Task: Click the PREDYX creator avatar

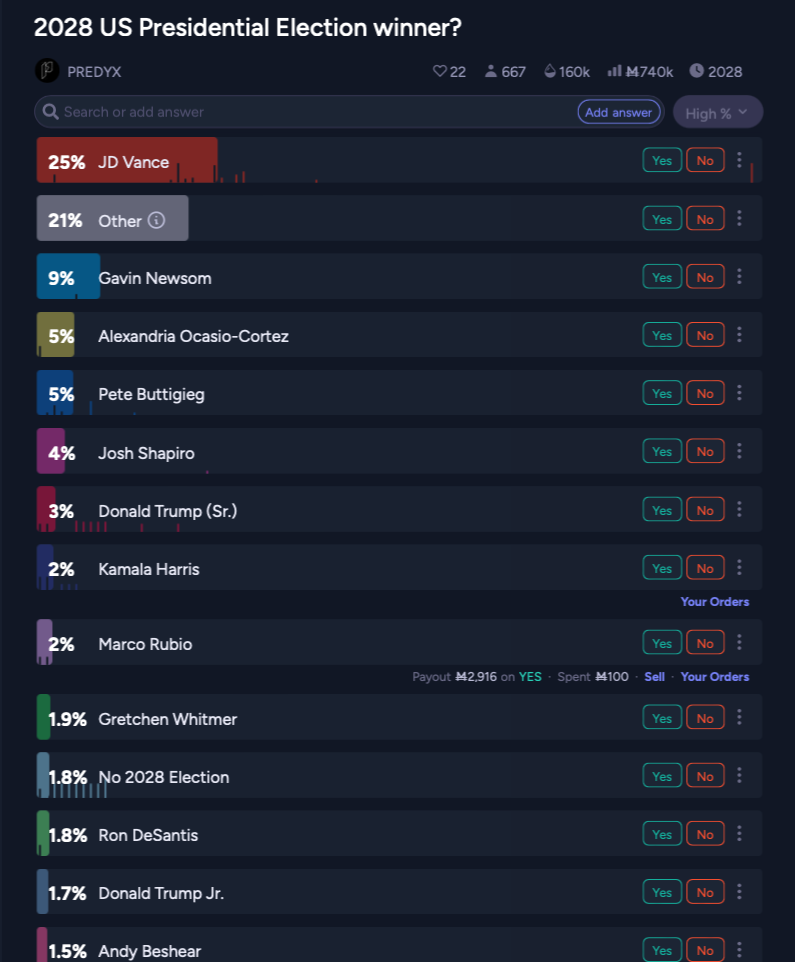Action: pyautogui.click(x=47, y=71)
